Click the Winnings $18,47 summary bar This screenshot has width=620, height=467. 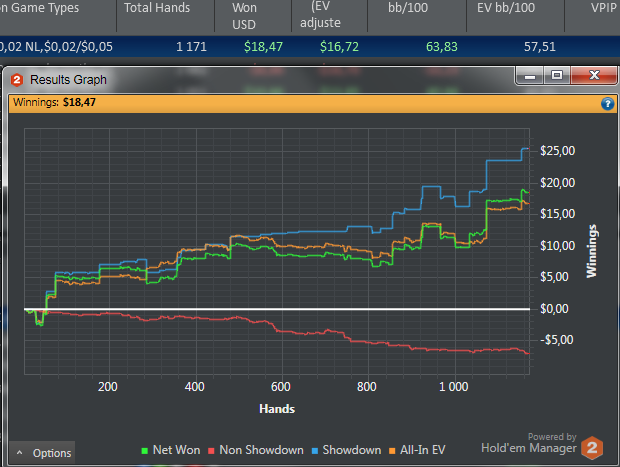point(312,104)
